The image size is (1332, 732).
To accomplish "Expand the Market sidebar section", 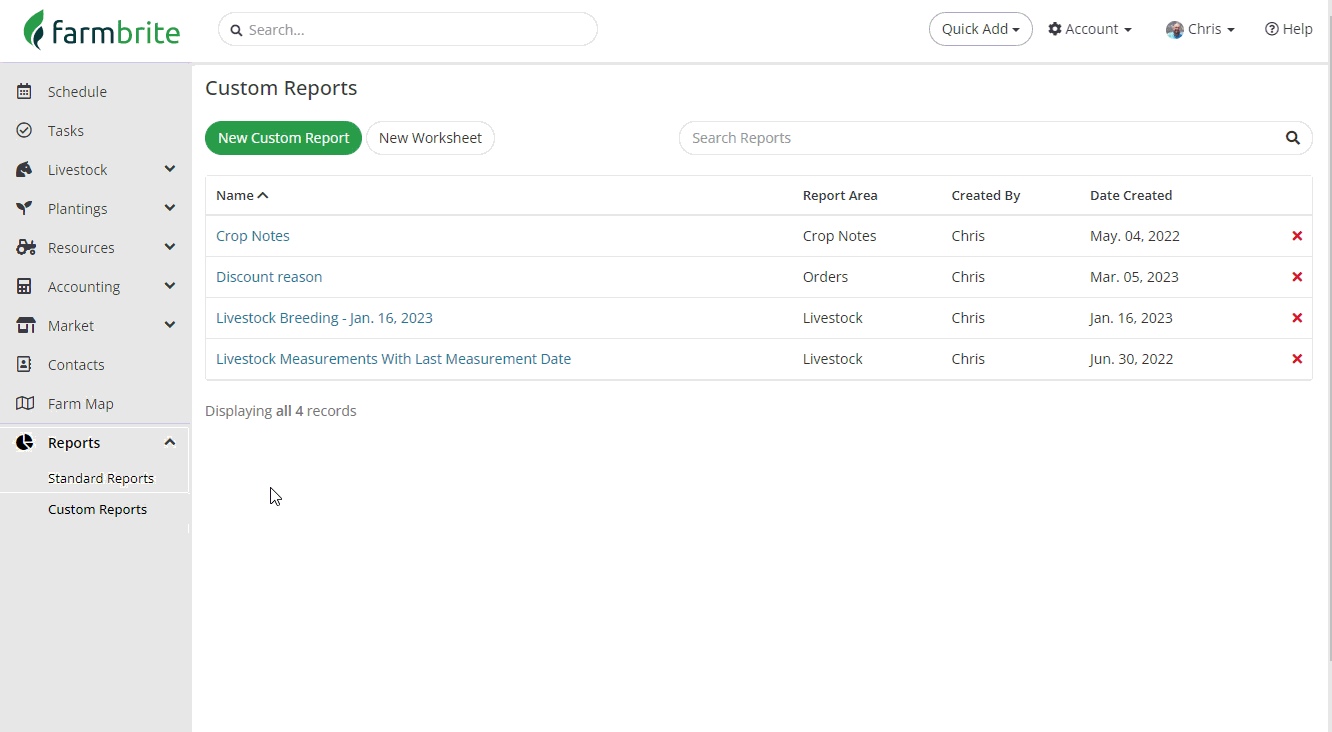I will (170, 325).
